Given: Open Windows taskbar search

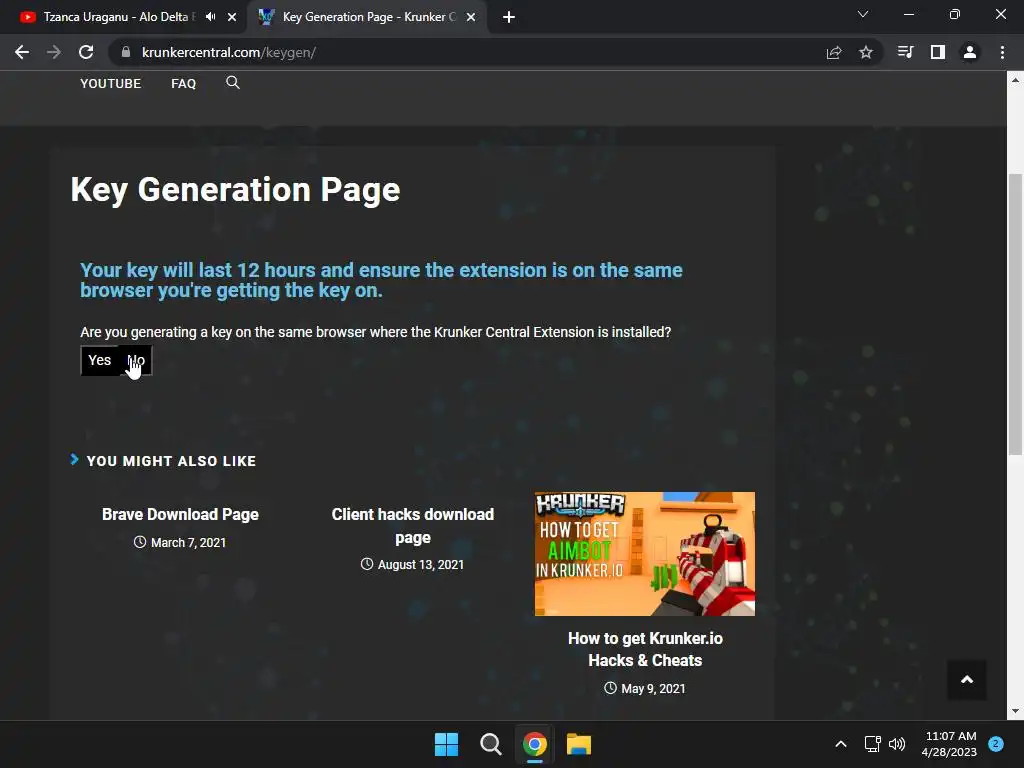Looking at the screenshot, I should tap(490, 744).
